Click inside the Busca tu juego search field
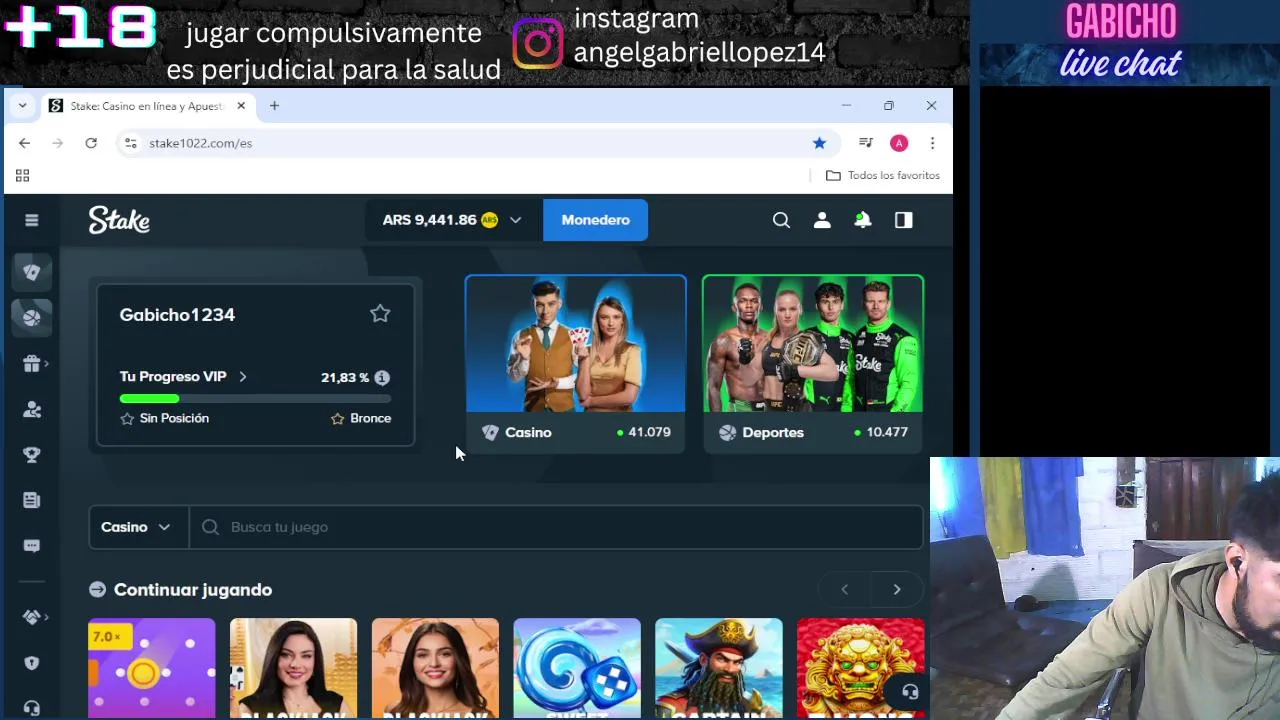The image size is (1280, 720). pos(556,527)
